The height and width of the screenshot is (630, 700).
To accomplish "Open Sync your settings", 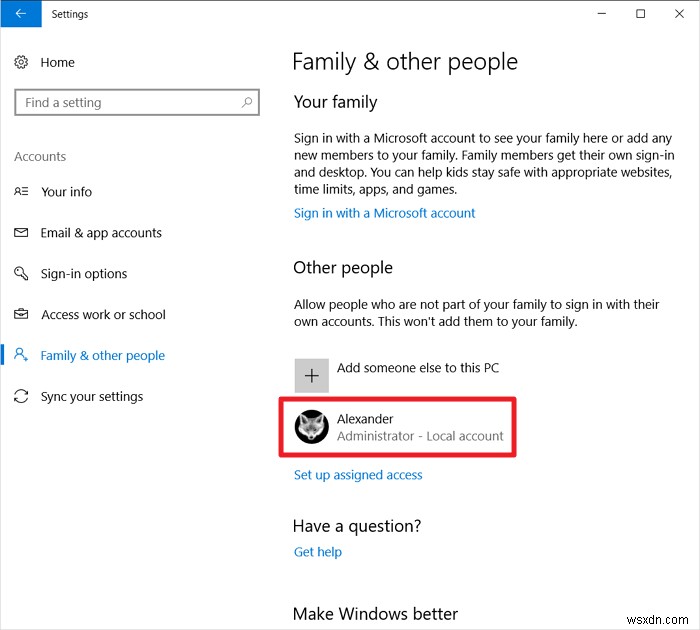I will [x=92, y=397].
